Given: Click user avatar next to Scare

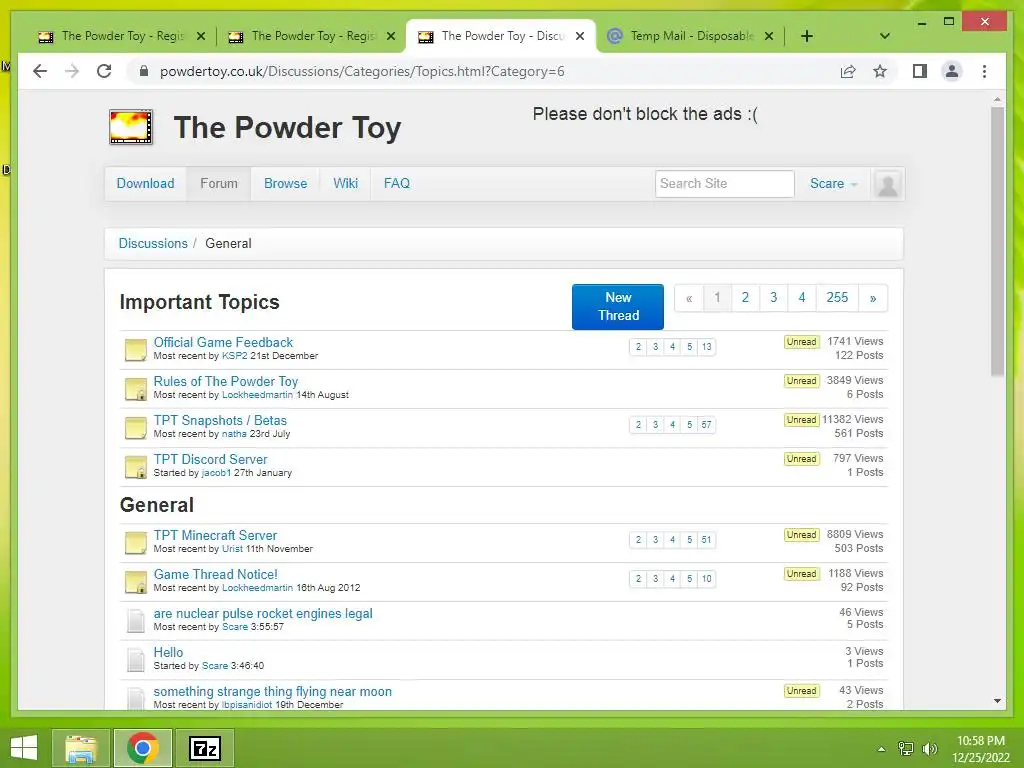Looking at the screenshot, I should pyautogui.click(x=887, y=184).
